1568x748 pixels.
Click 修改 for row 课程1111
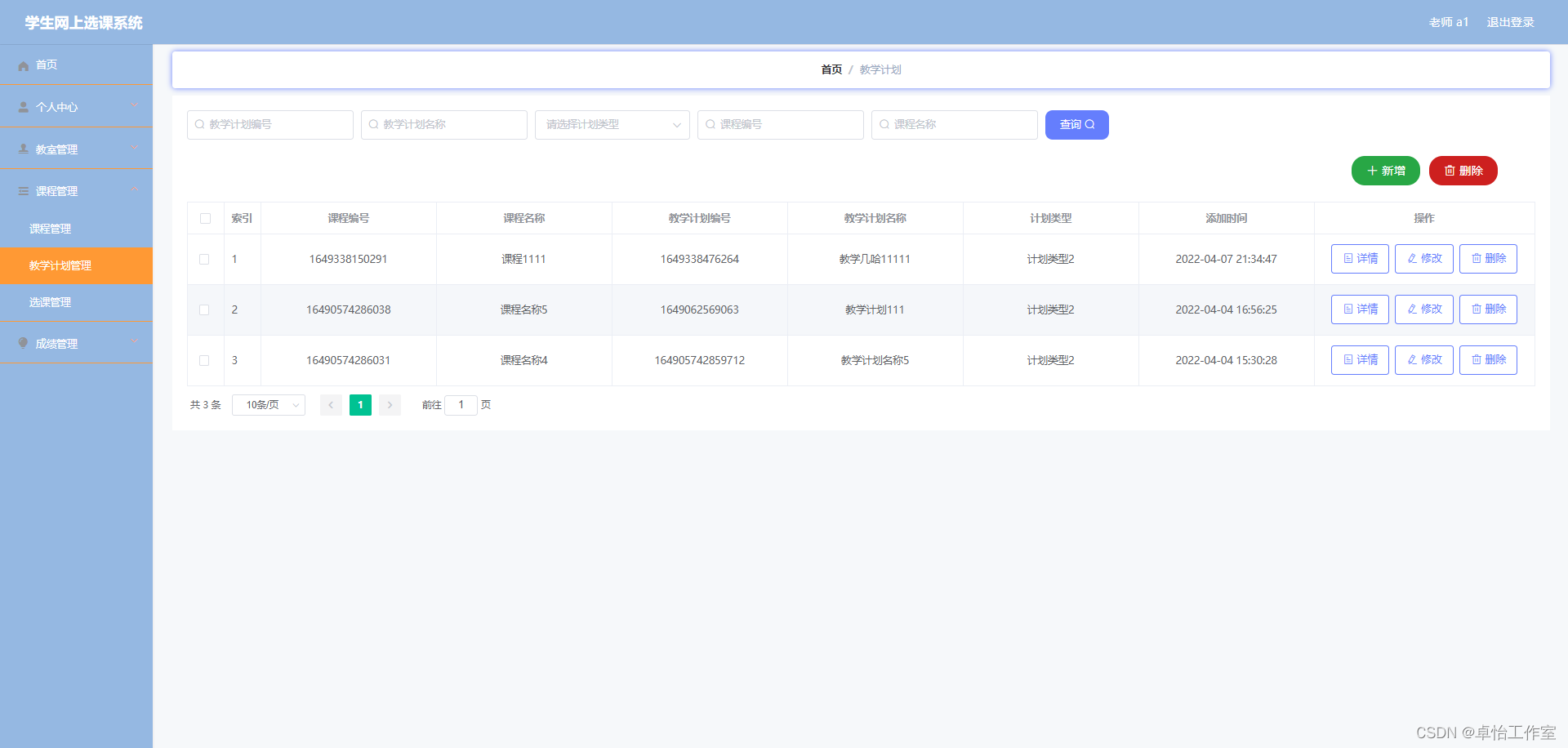click(x=1424, y=259)
